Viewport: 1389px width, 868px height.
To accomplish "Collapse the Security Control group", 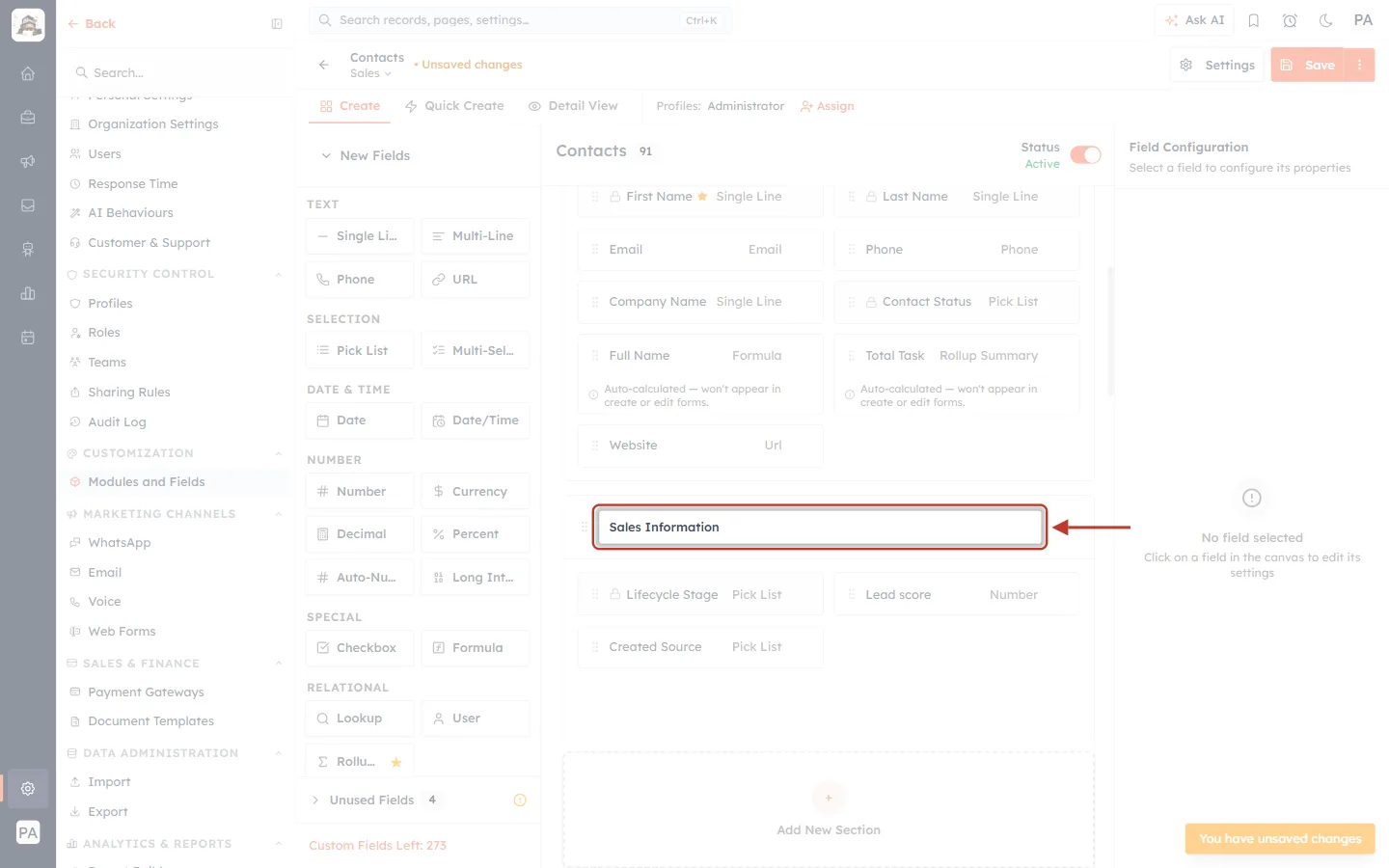I will point(279,274).
